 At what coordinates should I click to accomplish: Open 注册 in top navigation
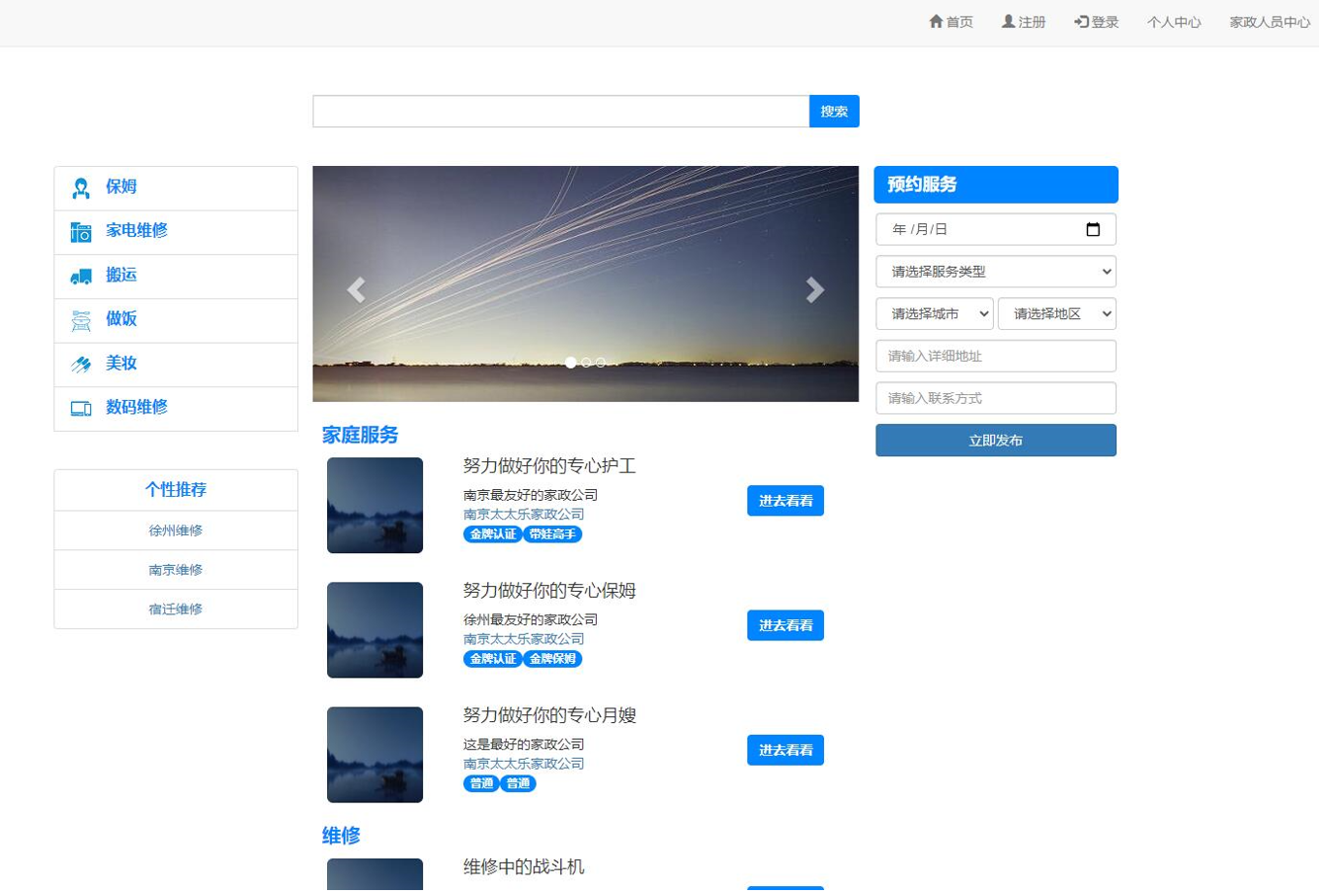point(1030,22)
